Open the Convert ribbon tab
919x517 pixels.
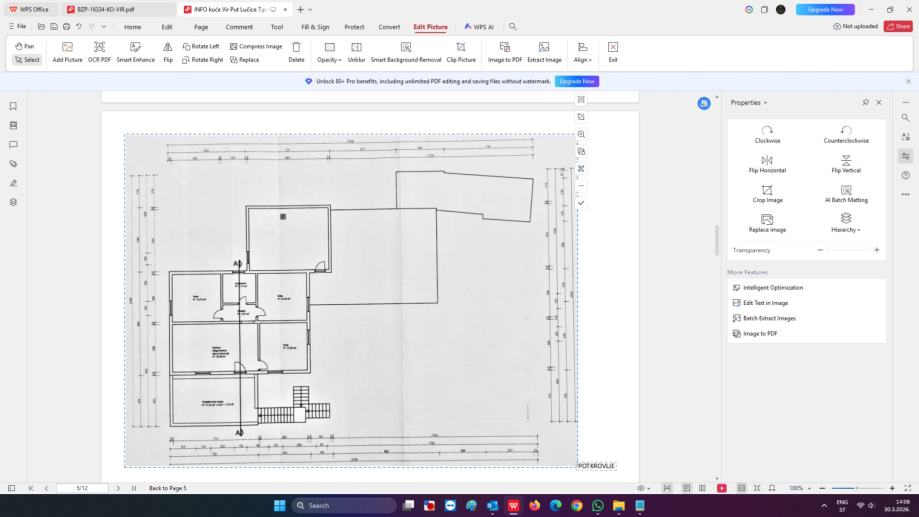click(x=389, y=27)
